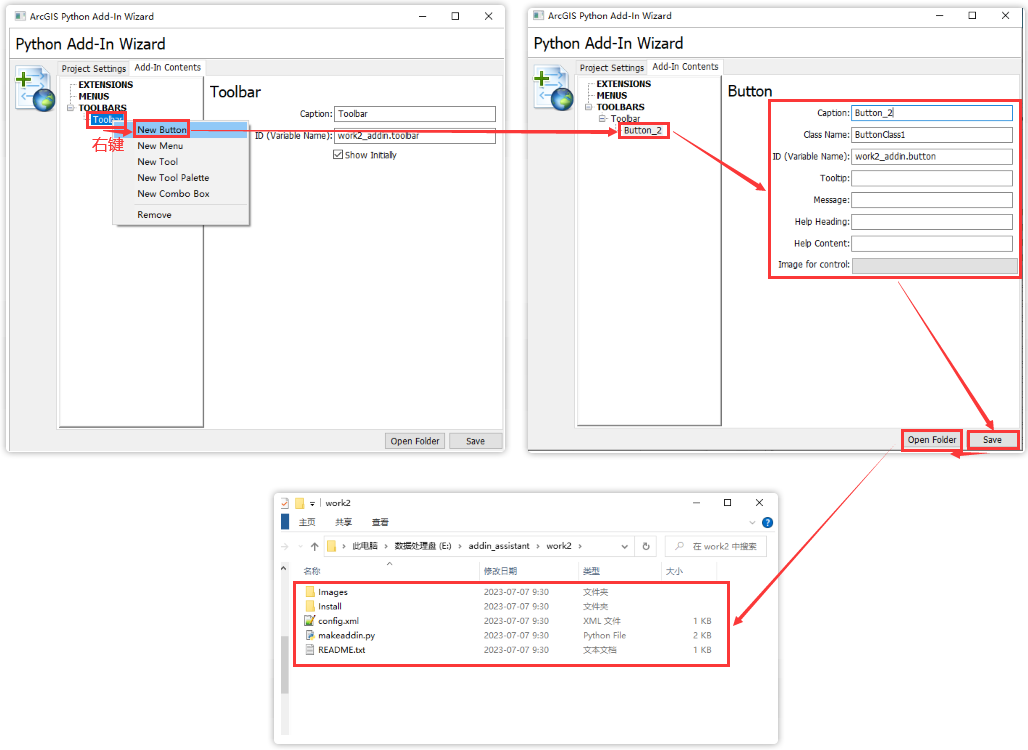Click the work2_addin.button ID field

tap(932, 156)
